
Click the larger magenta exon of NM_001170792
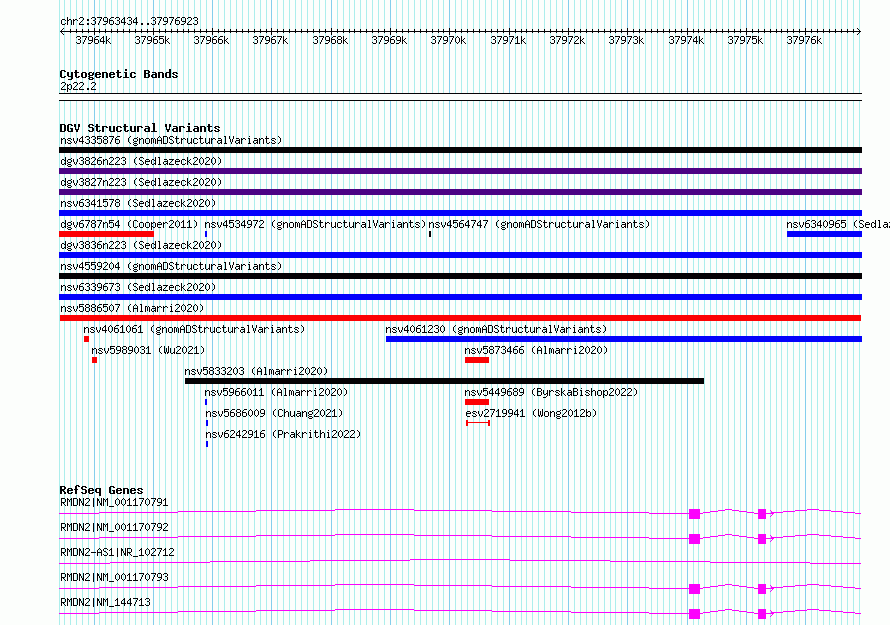click(x=694, y=539)
